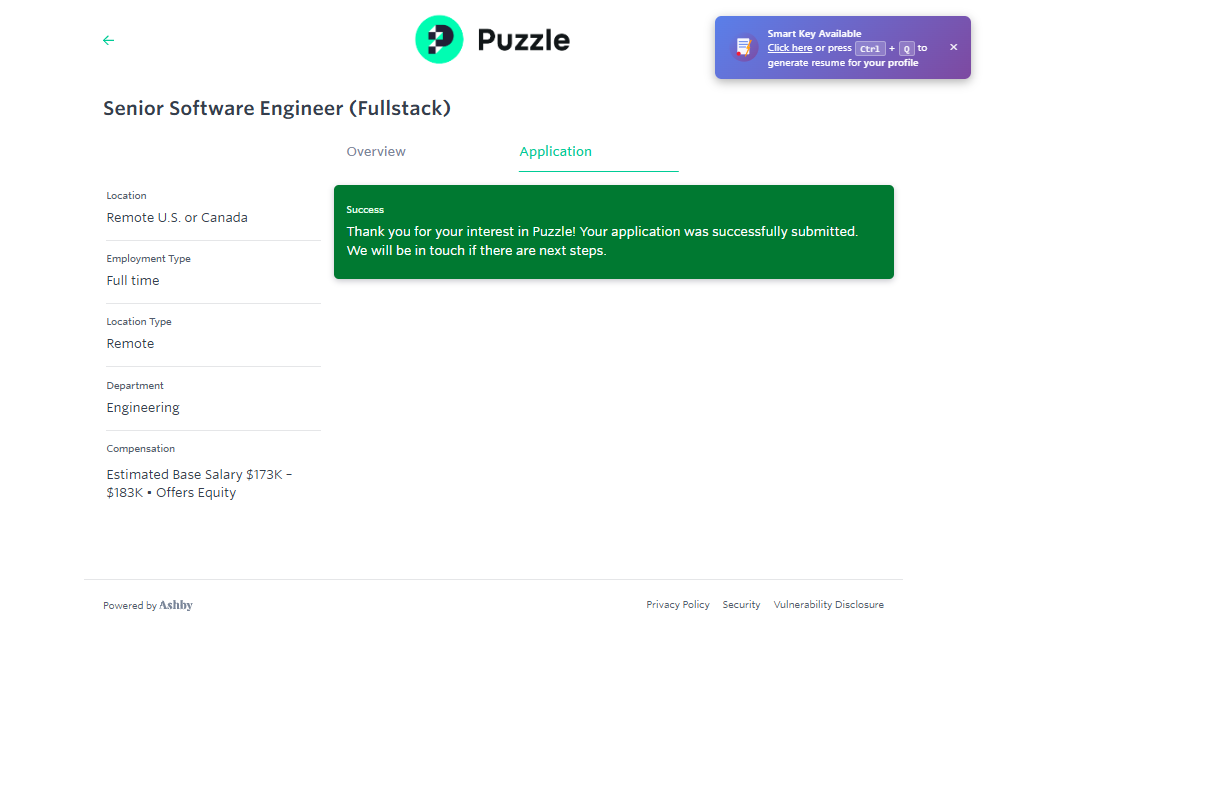Click the Powered by Ashby link
Image resolution: width=1215 pixels, height=790 pixels.
pos(148,605)
